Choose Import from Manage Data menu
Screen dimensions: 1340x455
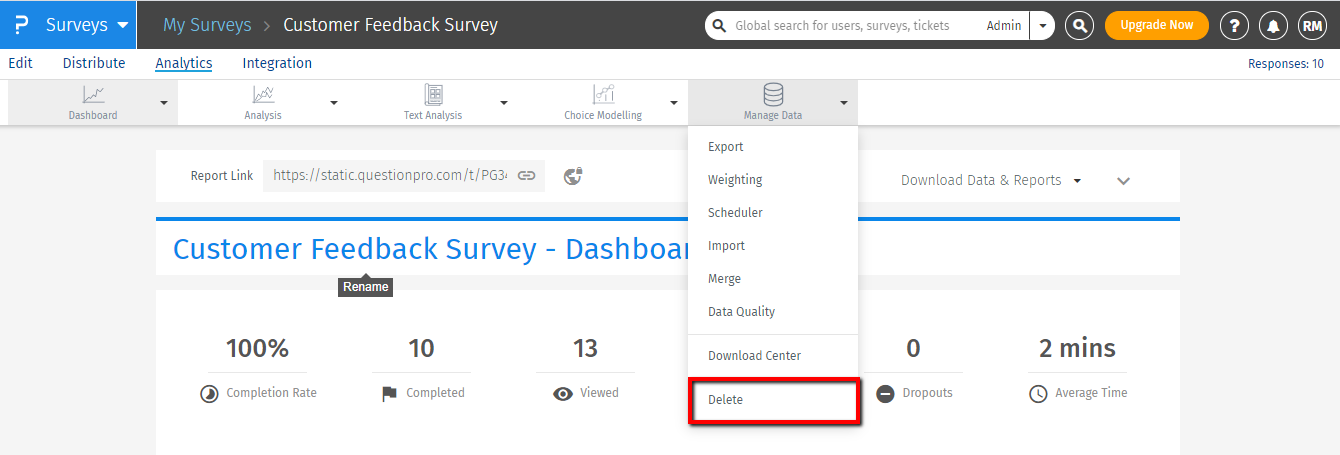(773, 246)
